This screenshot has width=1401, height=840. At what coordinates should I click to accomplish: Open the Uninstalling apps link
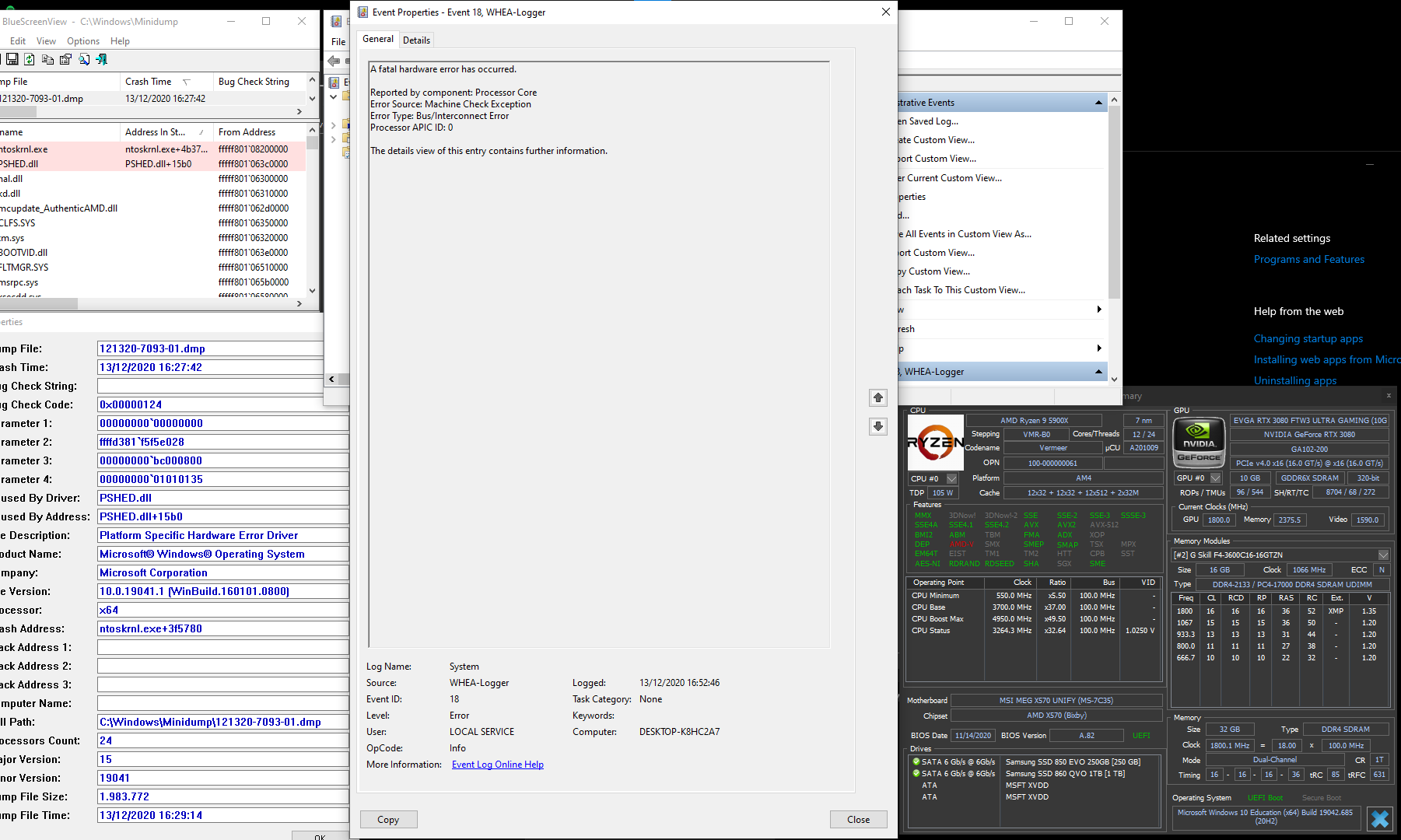(x=1295, y=381)
